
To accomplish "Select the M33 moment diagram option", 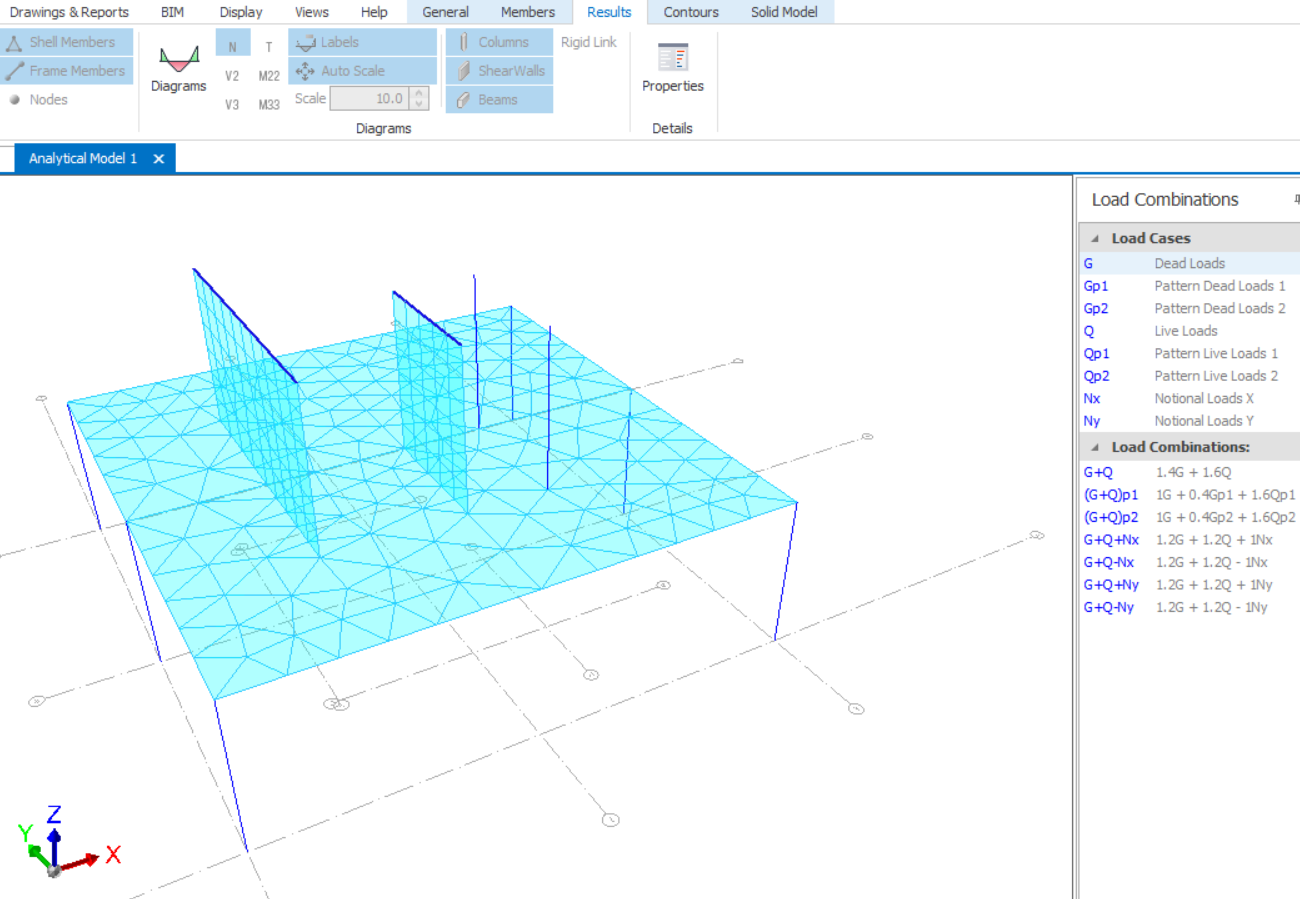I will [x=269, y=105].
